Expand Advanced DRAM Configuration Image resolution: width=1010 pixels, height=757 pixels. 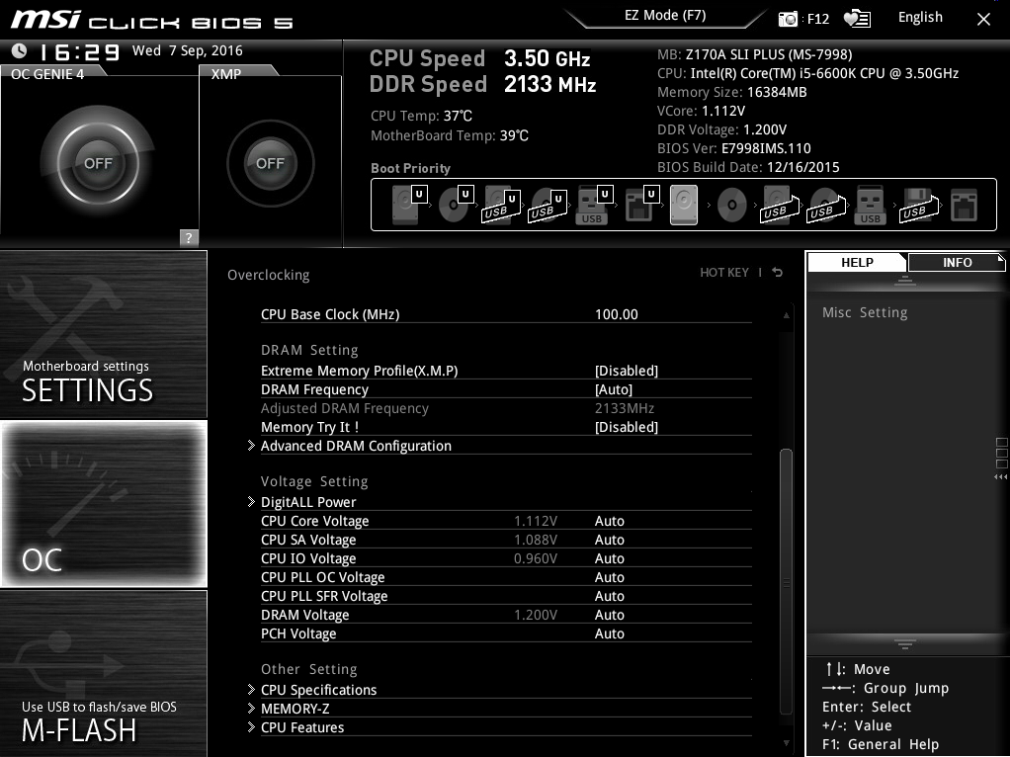pos(356,446)
